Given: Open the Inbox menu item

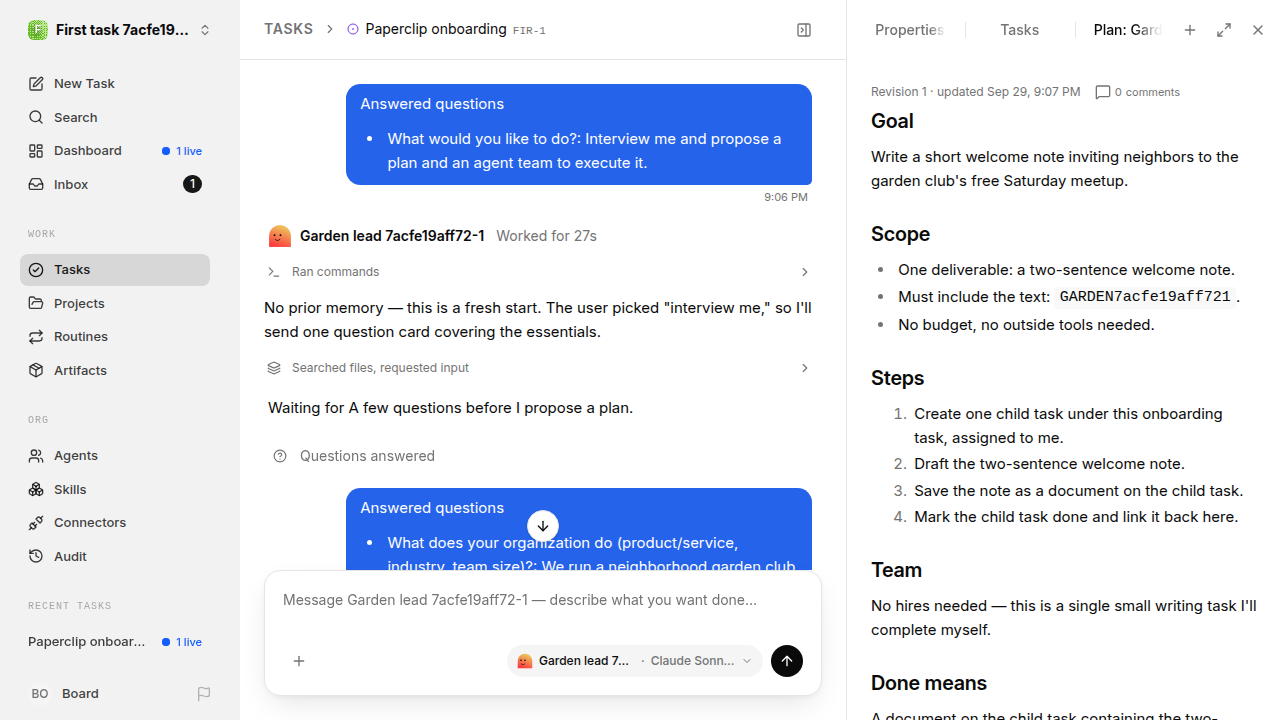Looking at the screenshot, I should [x=115, y=184].
